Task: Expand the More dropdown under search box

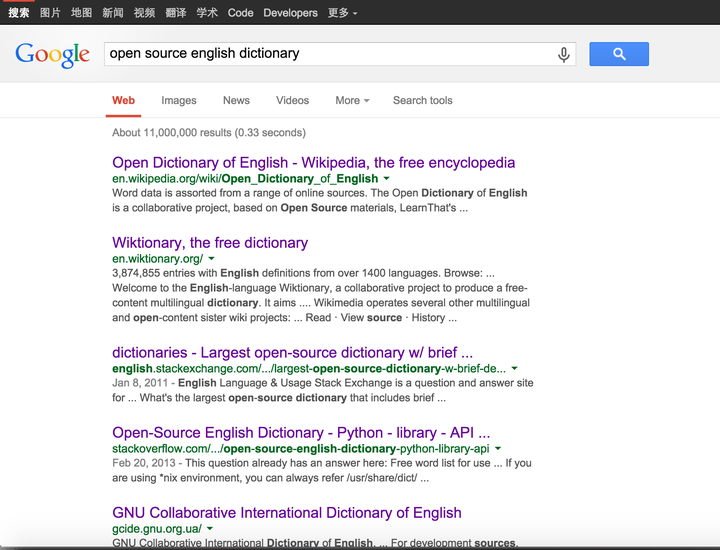Action: coord(352,101)
